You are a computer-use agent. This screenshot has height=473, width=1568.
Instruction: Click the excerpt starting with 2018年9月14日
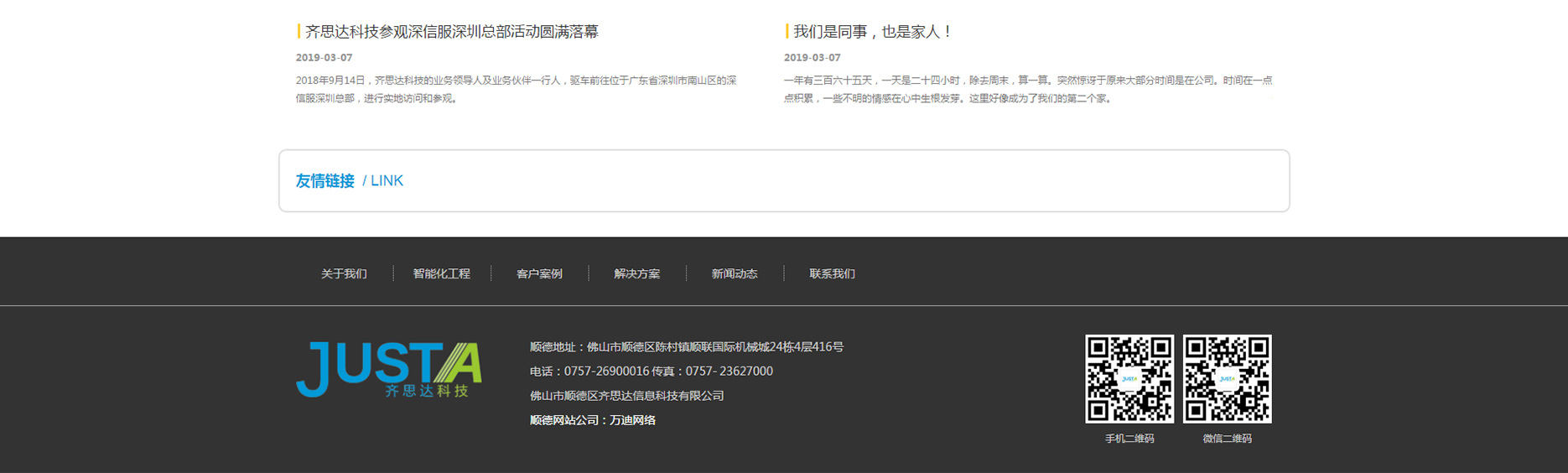pos(516,89)
